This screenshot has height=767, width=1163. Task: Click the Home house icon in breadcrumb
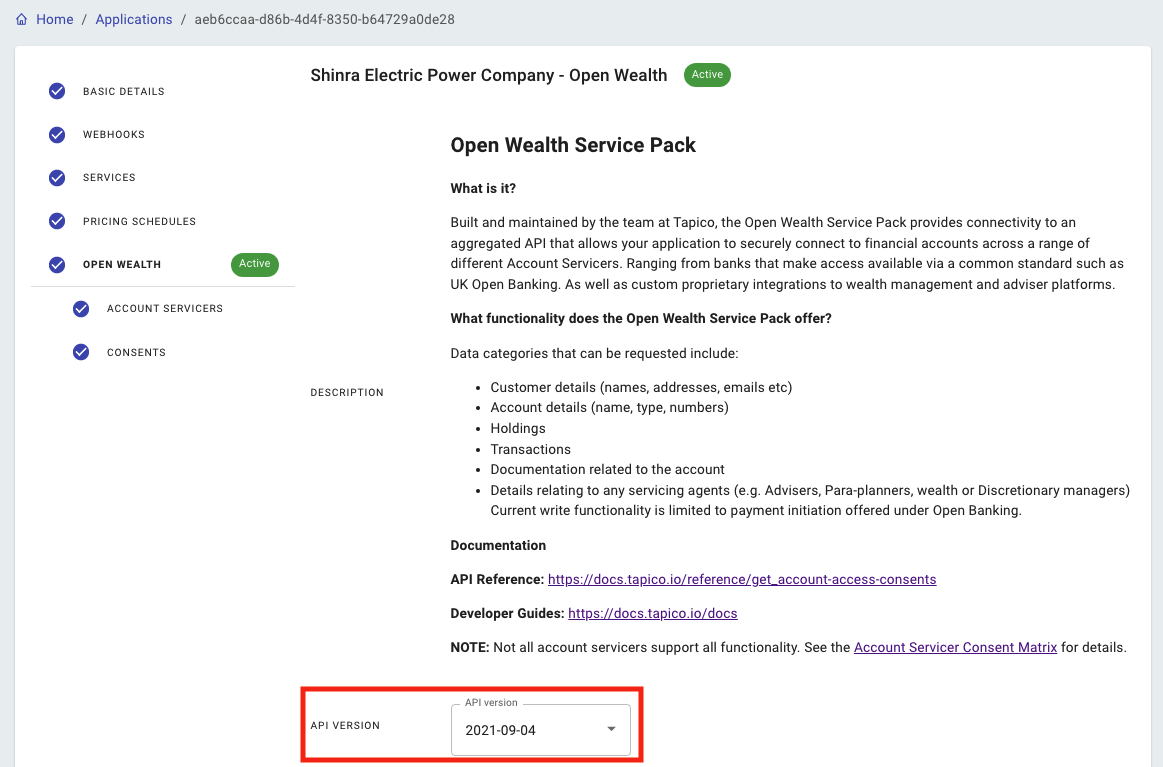tap(22, 19)
